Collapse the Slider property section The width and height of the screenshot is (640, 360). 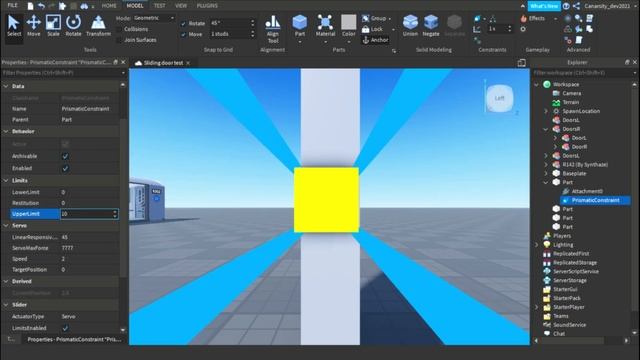[x=6, y=304]
